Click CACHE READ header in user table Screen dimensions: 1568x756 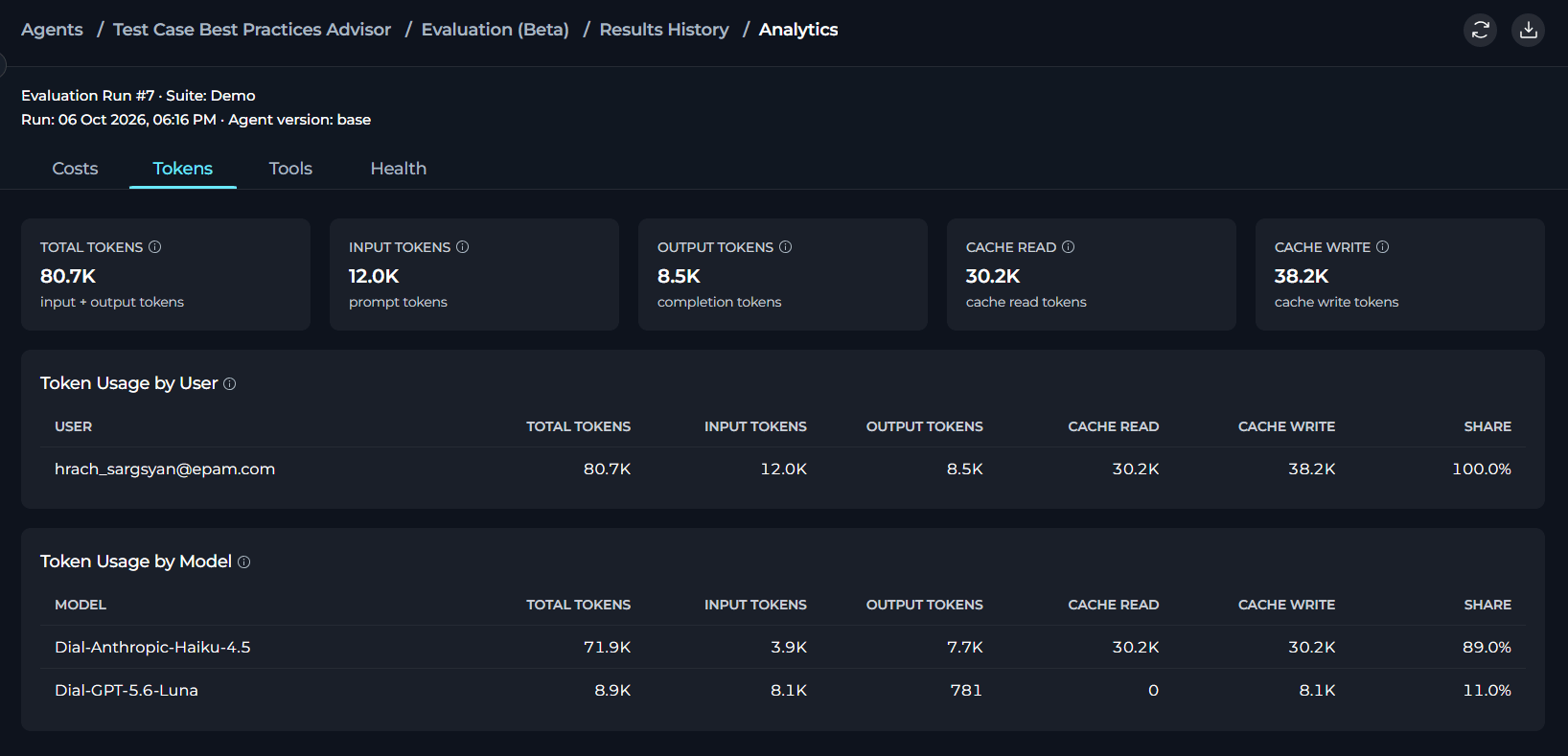pyautogui.click(x=1114, y=426)
